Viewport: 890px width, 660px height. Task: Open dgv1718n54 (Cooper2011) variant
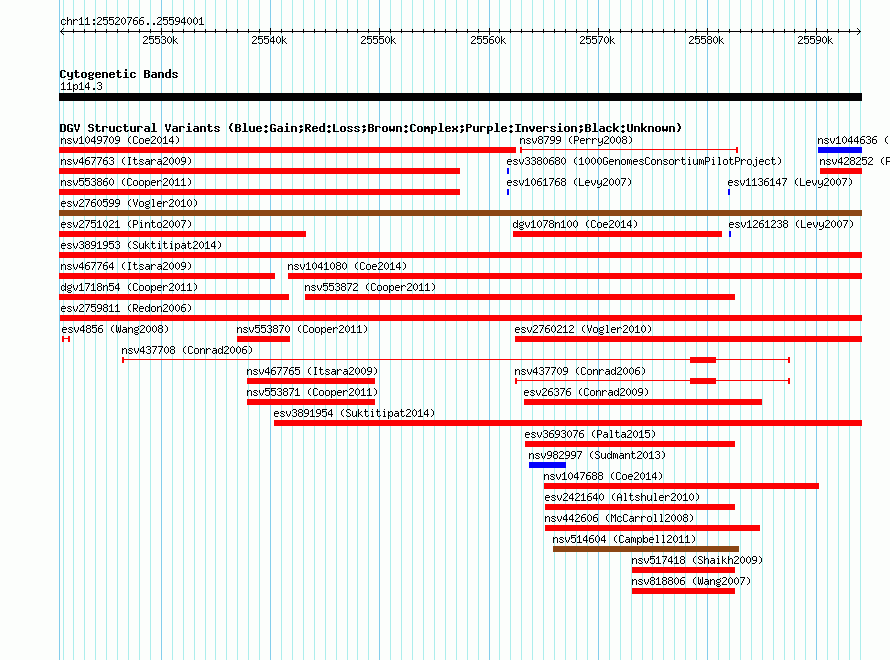pos(174,297)
